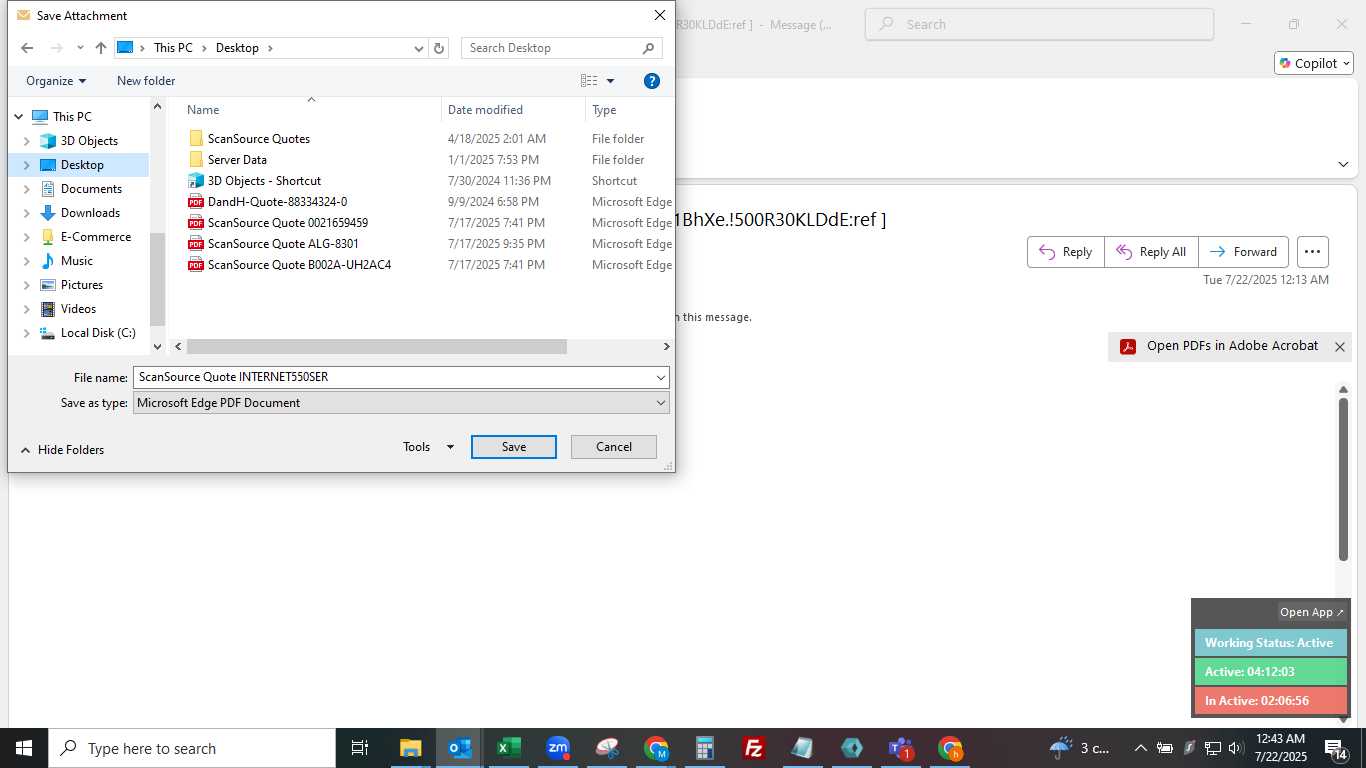Expand the Outlook message header chevron
The image size is (1366, 768).
[1343, 164]
